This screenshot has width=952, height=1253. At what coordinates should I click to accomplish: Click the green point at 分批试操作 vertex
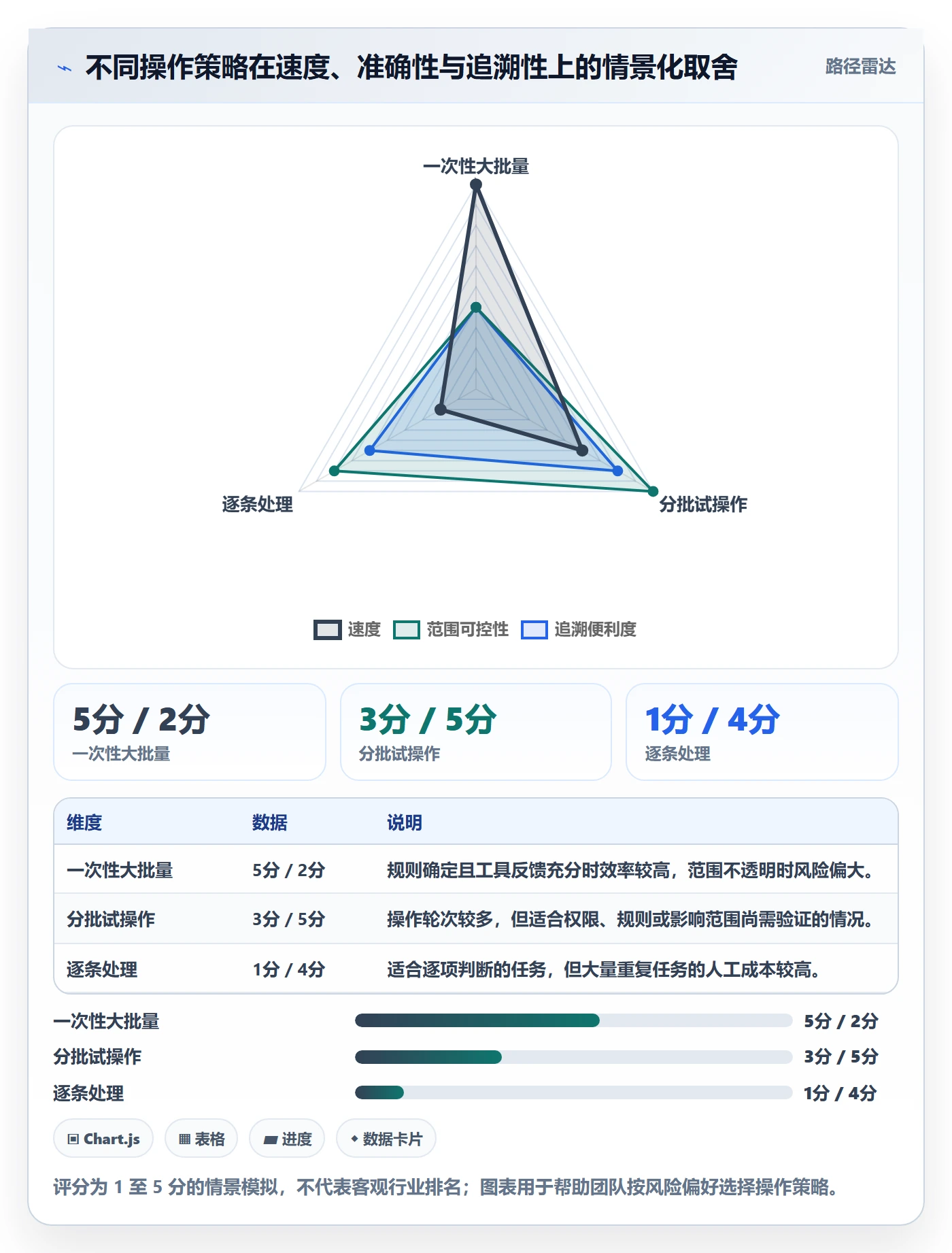[653, 491]
